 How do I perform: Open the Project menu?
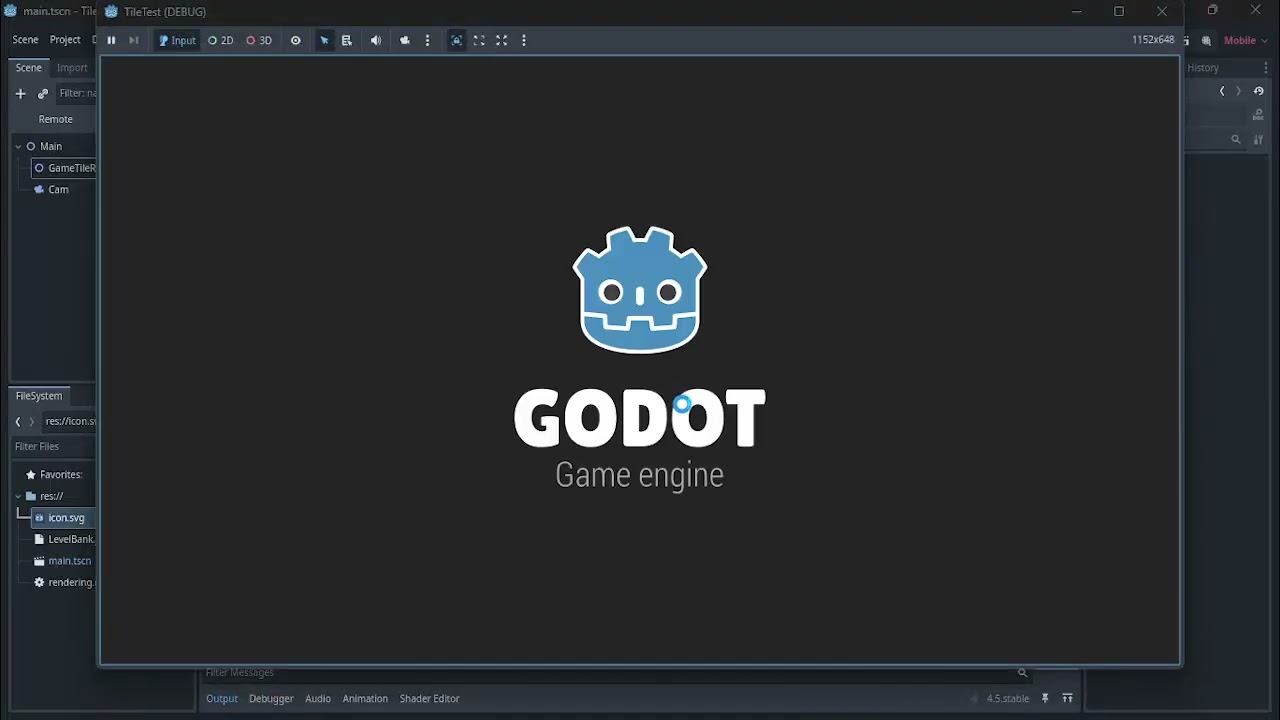pyautogui.click(x=65, y=40)
